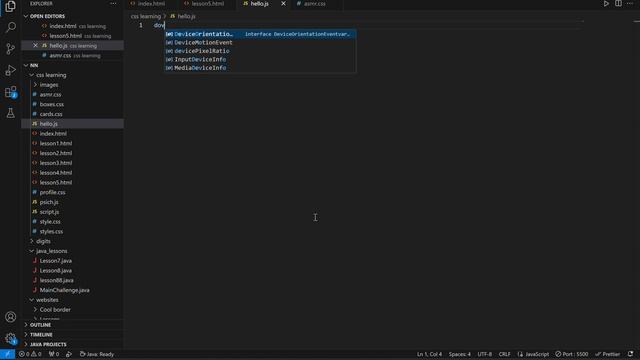Open lesson5.html in Open Editors list

click(x=65, y=36)
